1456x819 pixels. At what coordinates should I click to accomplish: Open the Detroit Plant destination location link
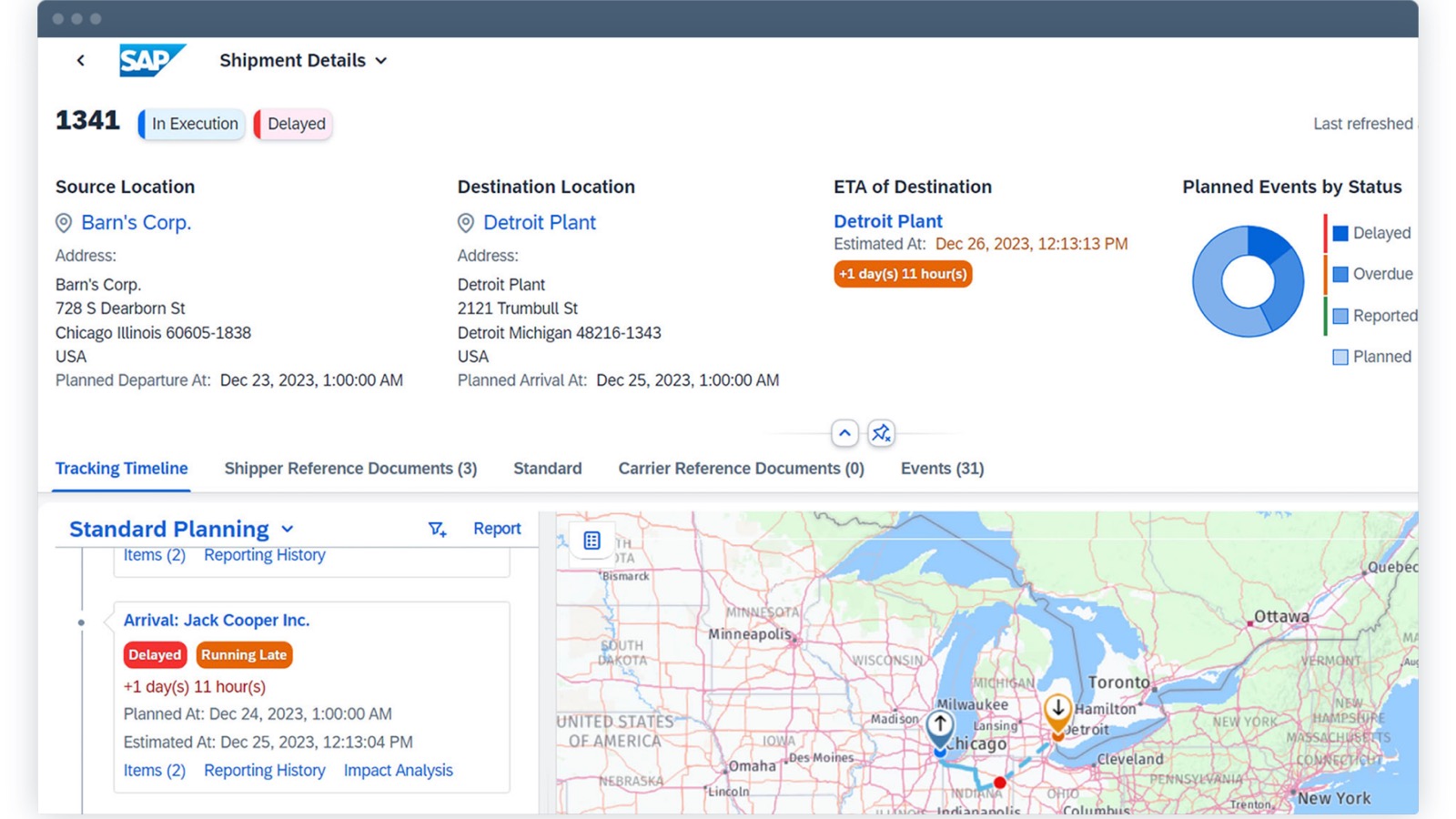point(539,222)
